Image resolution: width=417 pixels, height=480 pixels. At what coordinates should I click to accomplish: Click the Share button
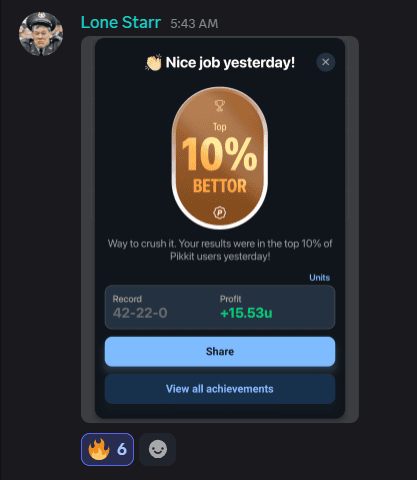(x=220, y=352)
